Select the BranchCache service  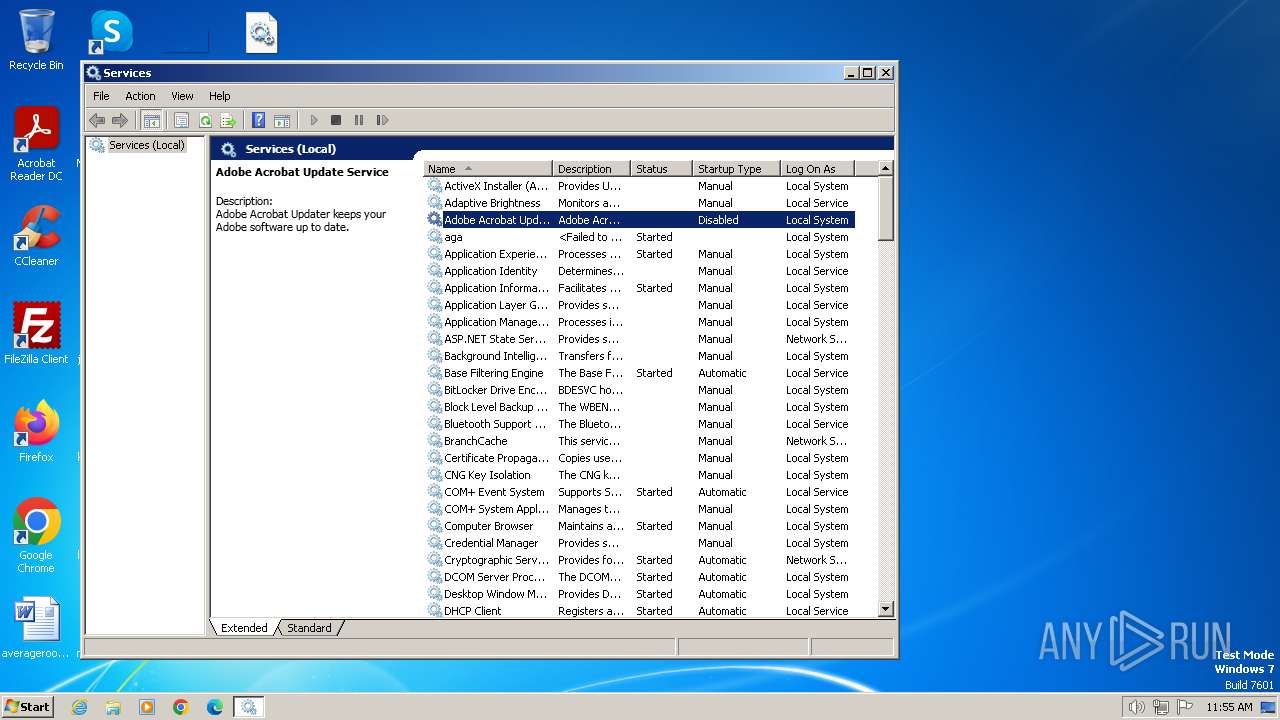[639, 441]
